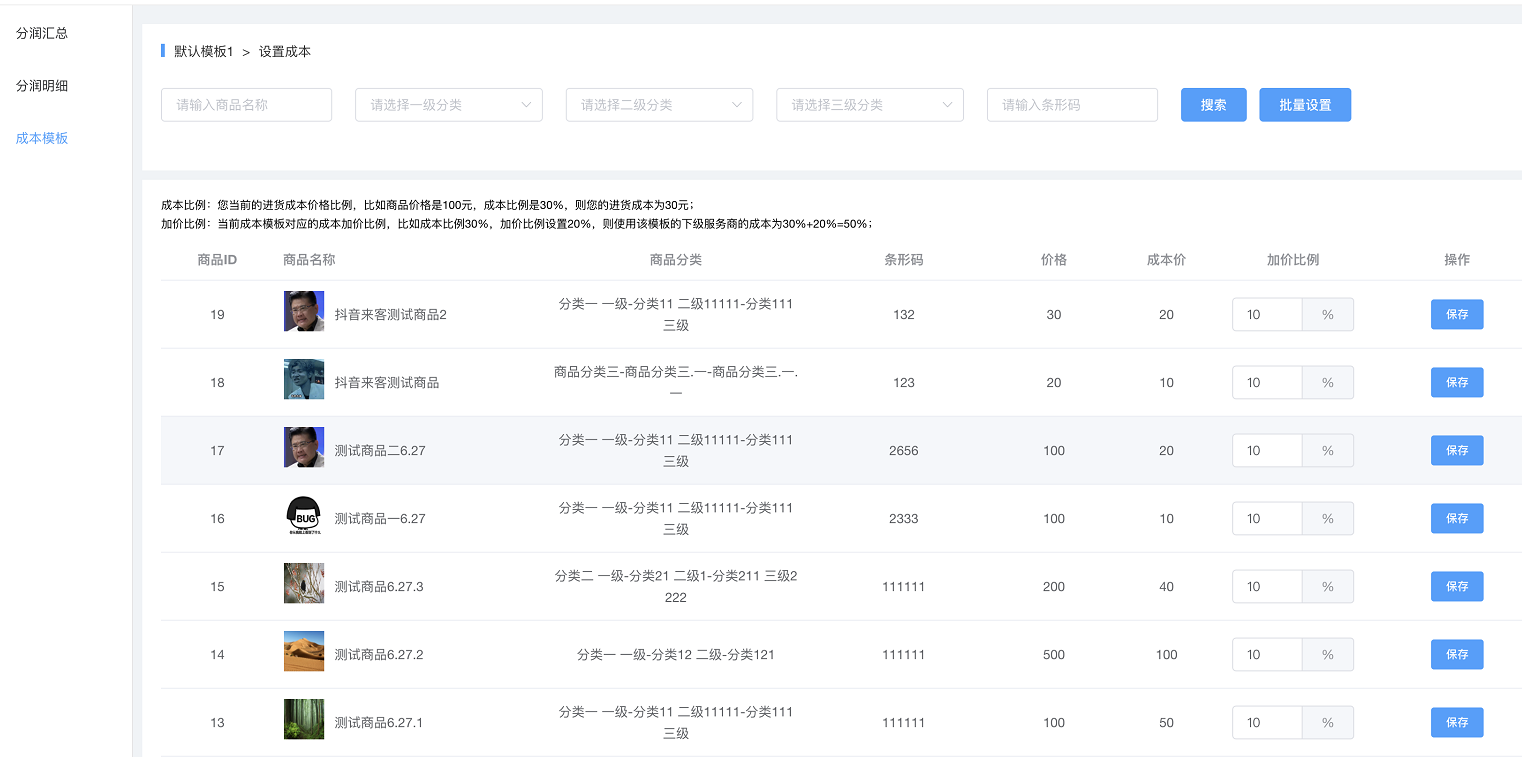Screen dimensions: 1522x757
Task: Click the BUG logo thumbnail for 测试商品一6.27
Action: point(304,515)
